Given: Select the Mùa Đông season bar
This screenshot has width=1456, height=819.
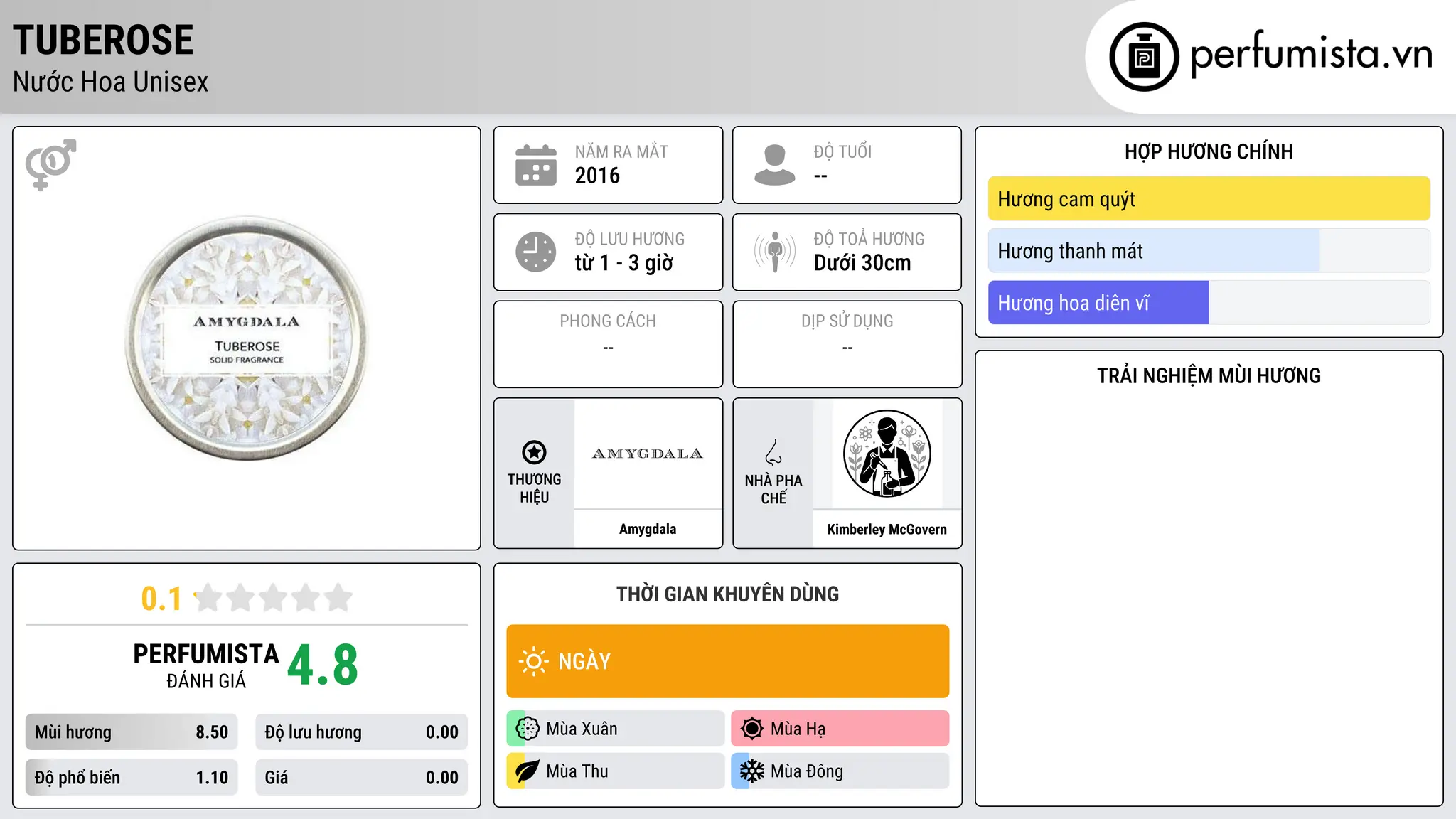Looking at the screenshot, I should pyautogui.click(x=840, y=771).
